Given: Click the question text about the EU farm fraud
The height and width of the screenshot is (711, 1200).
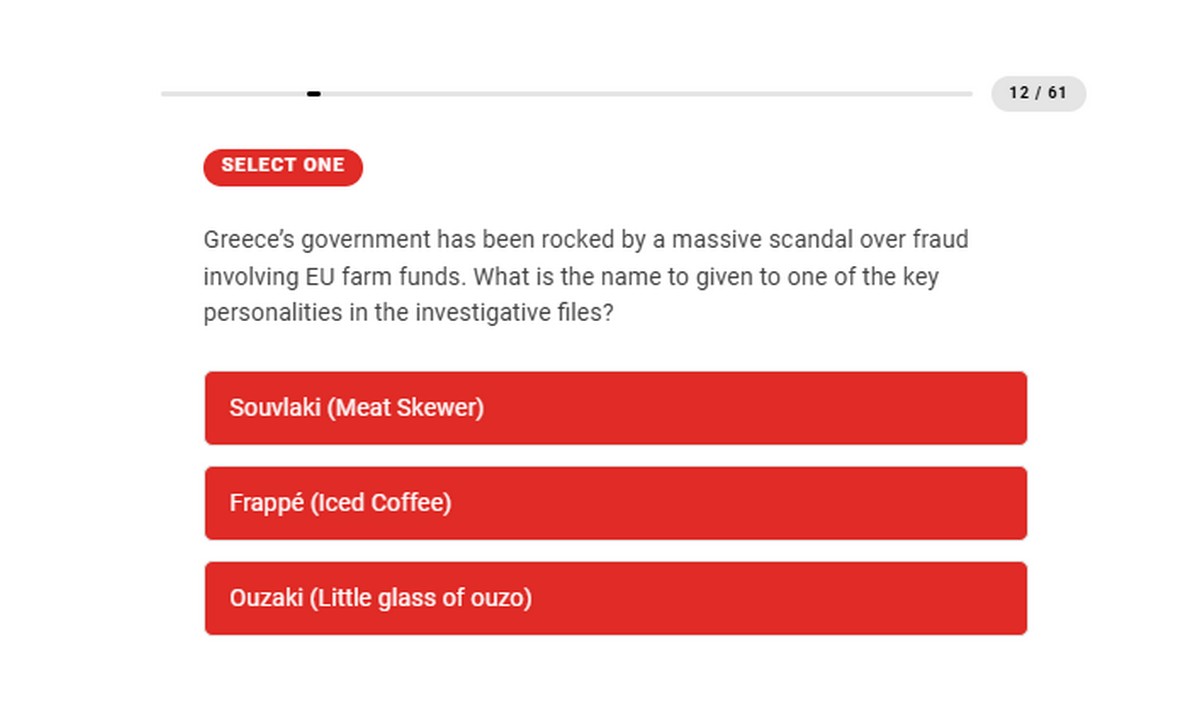Looking at the screenshot, I should pyautogui.click(x=586, y=275).
